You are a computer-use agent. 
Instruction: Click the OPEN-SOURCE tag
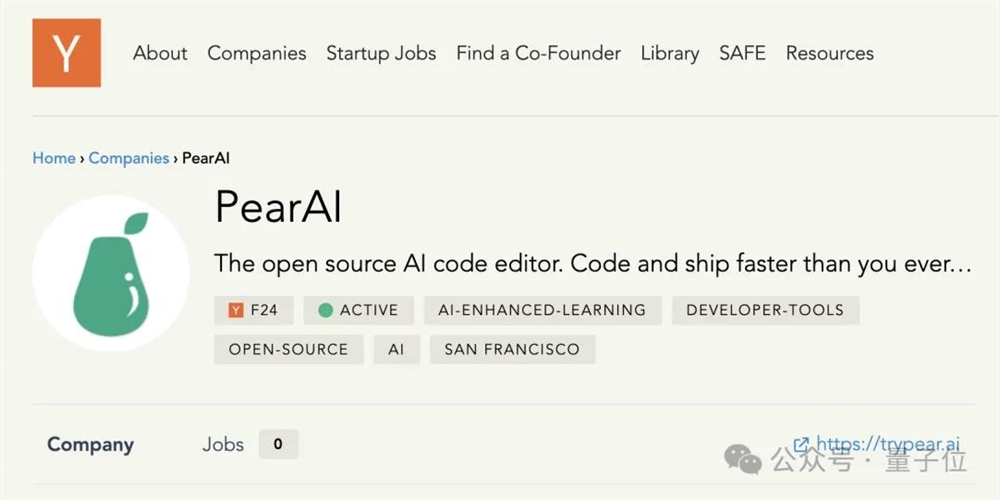pos(288,349)
